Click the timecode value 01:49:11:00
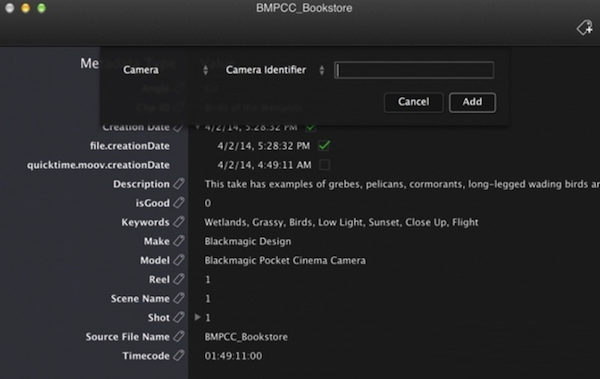 (x=233, y=356)
